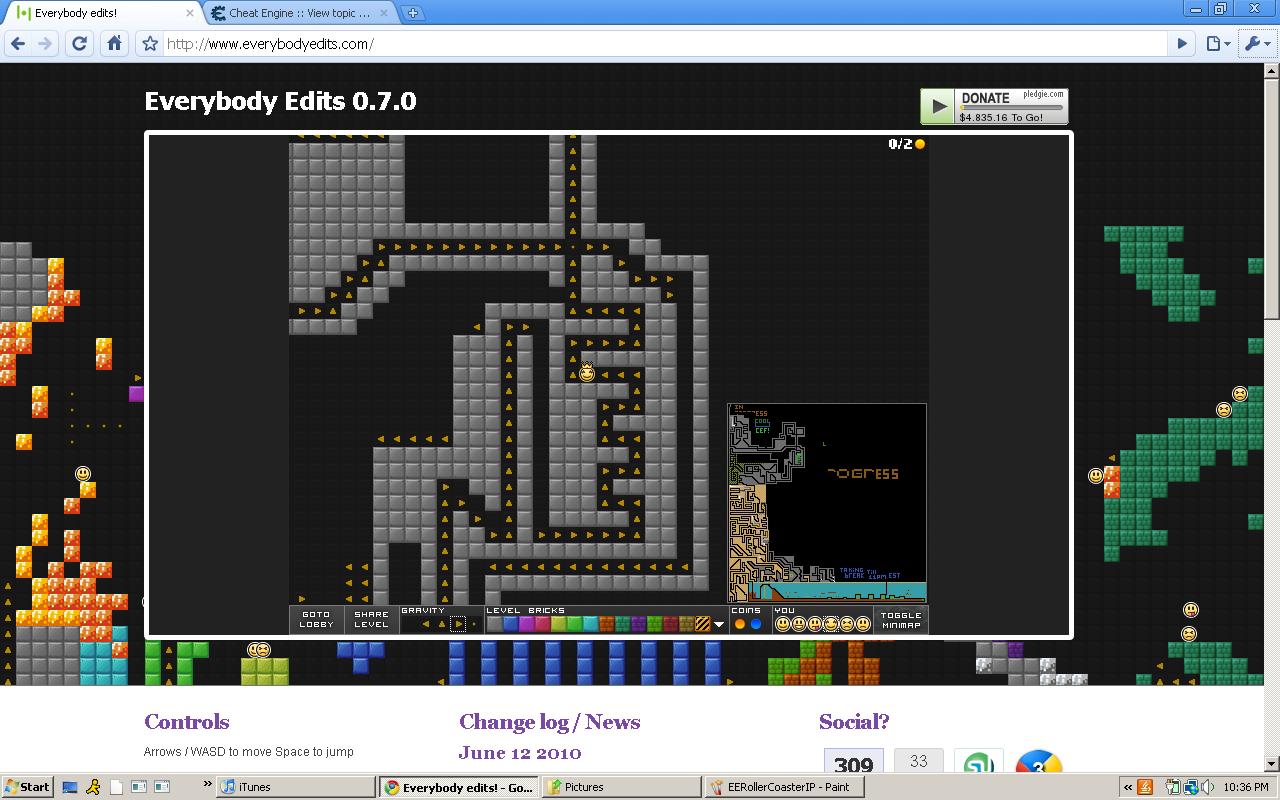Viewport: 1280px width, 800px height.
Task: Pick the purple textured brick
Action: (x=638, y=624)
